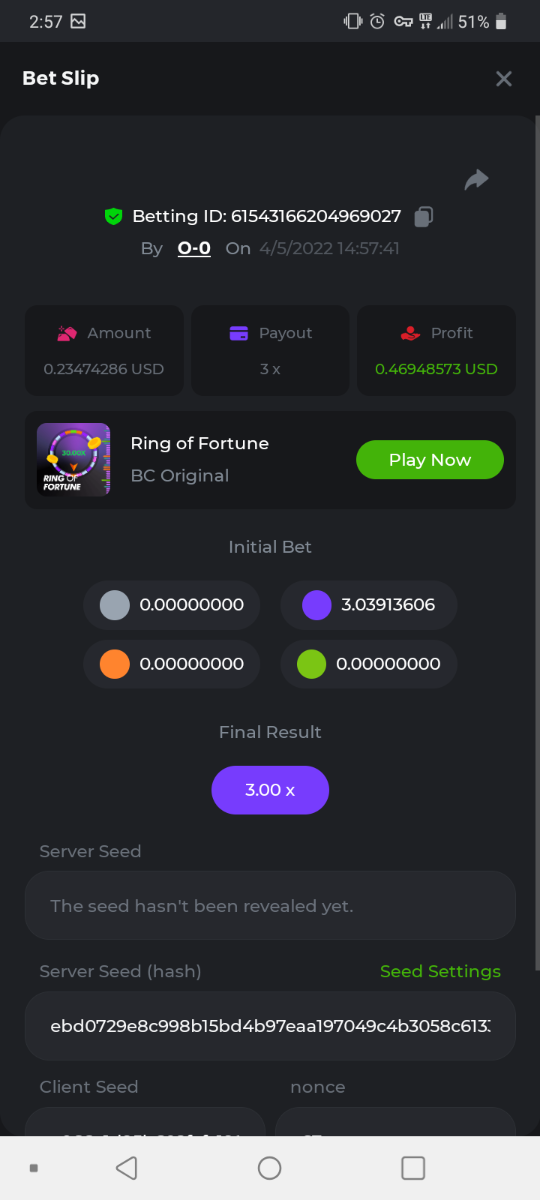Tap the unrevealed Server Seed field
Screen dimensions: 540x1200
point(270,905)
